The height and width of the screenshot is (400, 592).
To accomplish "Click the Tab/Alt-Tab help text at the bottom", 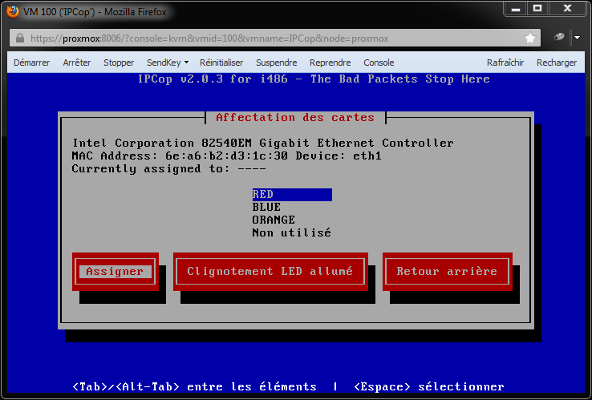I will coord(194,387).
